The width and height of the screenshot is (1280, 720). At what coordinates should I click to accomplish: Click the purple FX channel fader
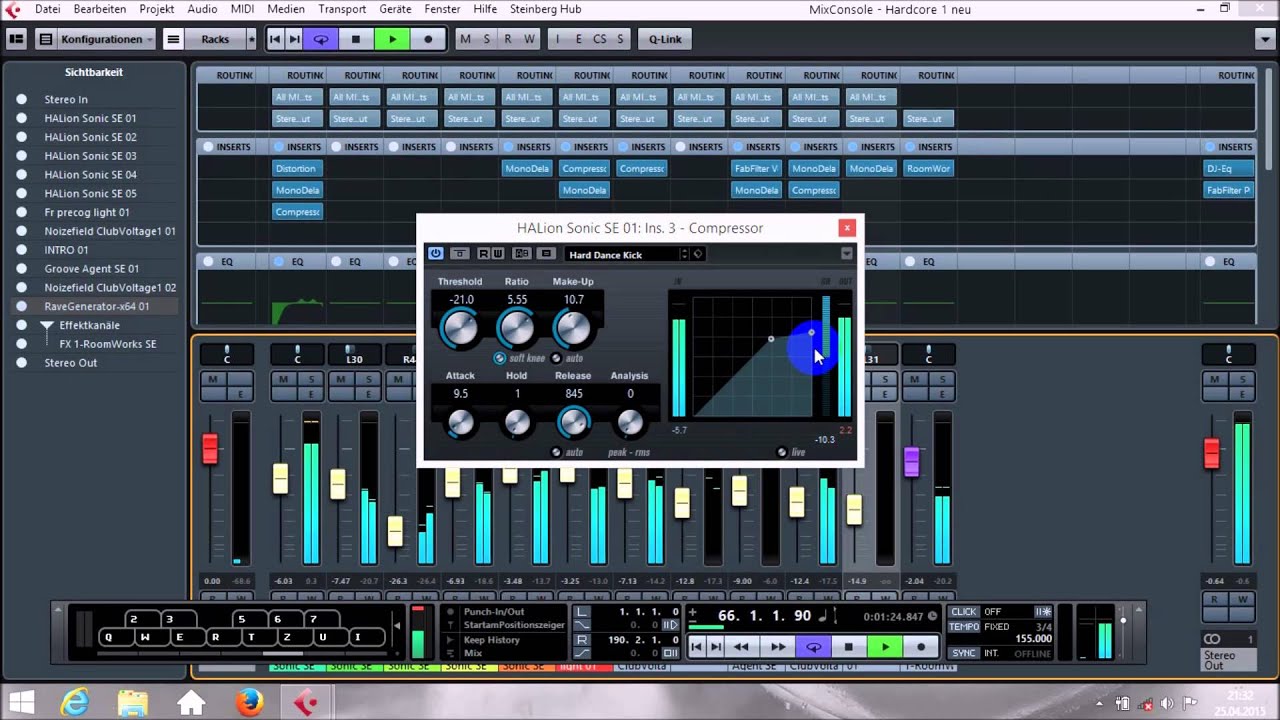tap(912, 461)
